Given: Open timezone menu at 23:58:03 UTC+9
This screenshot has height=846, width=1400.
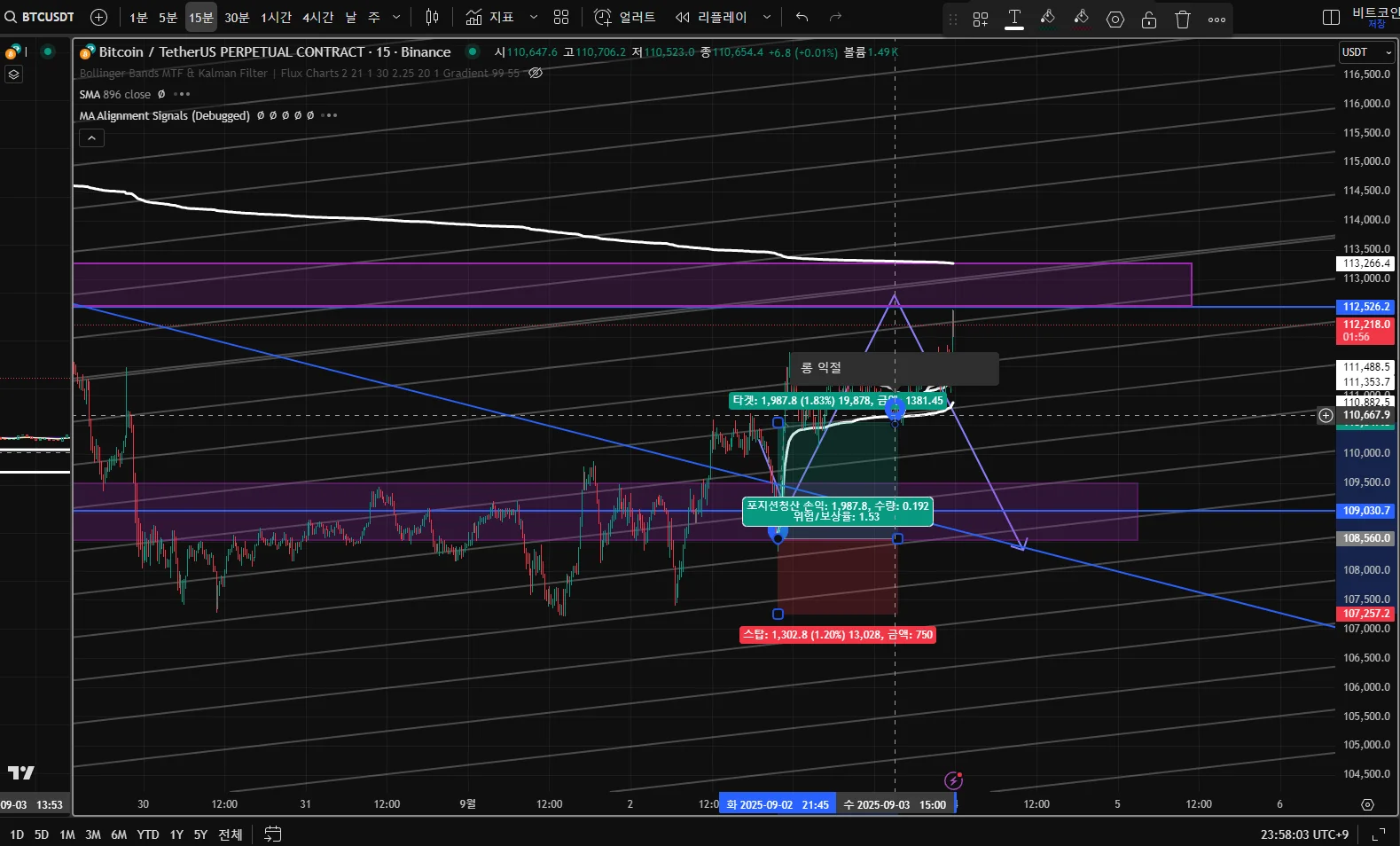Looking at the screenshot, I should [1304, 834].
